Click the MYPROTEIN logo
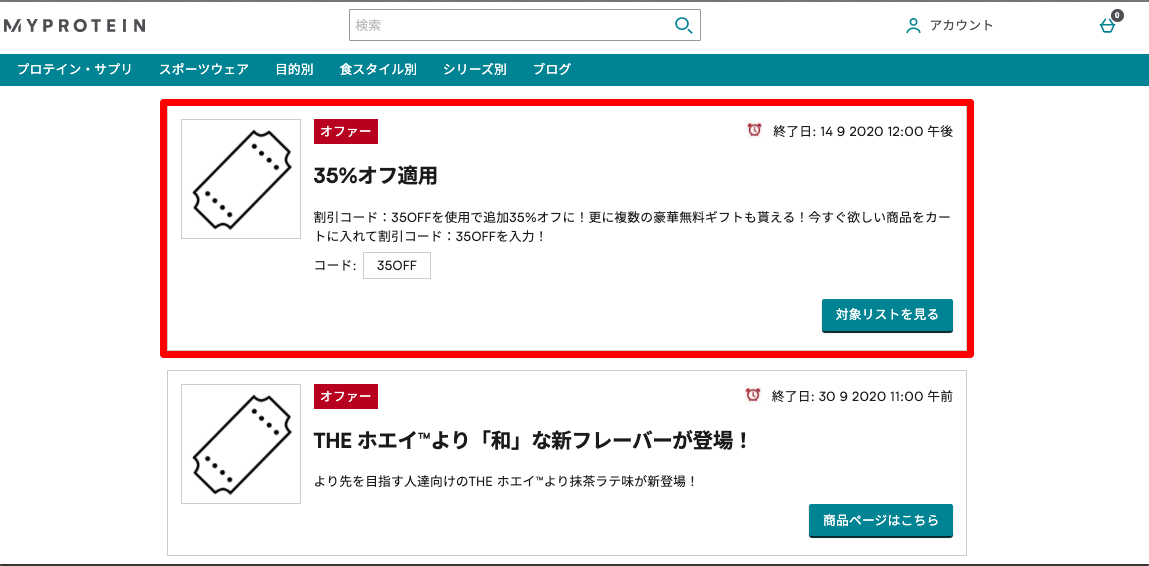1149x566 pixels. point(75,26)
